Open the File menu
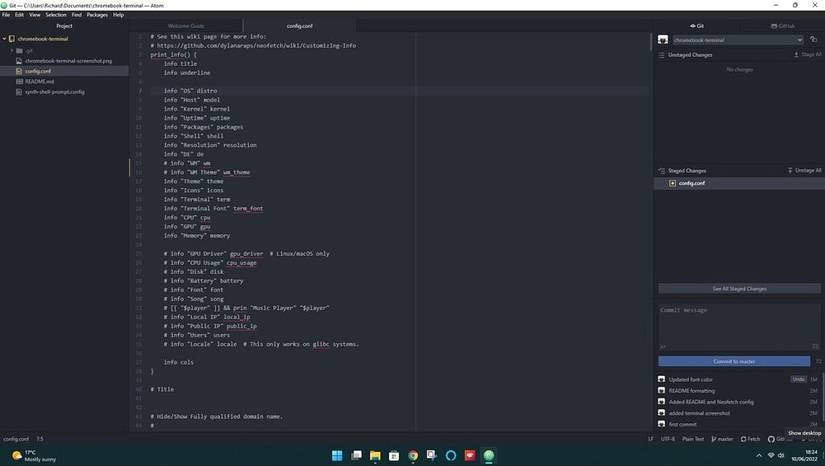This screenshot has height=466, width=825. 6,15
